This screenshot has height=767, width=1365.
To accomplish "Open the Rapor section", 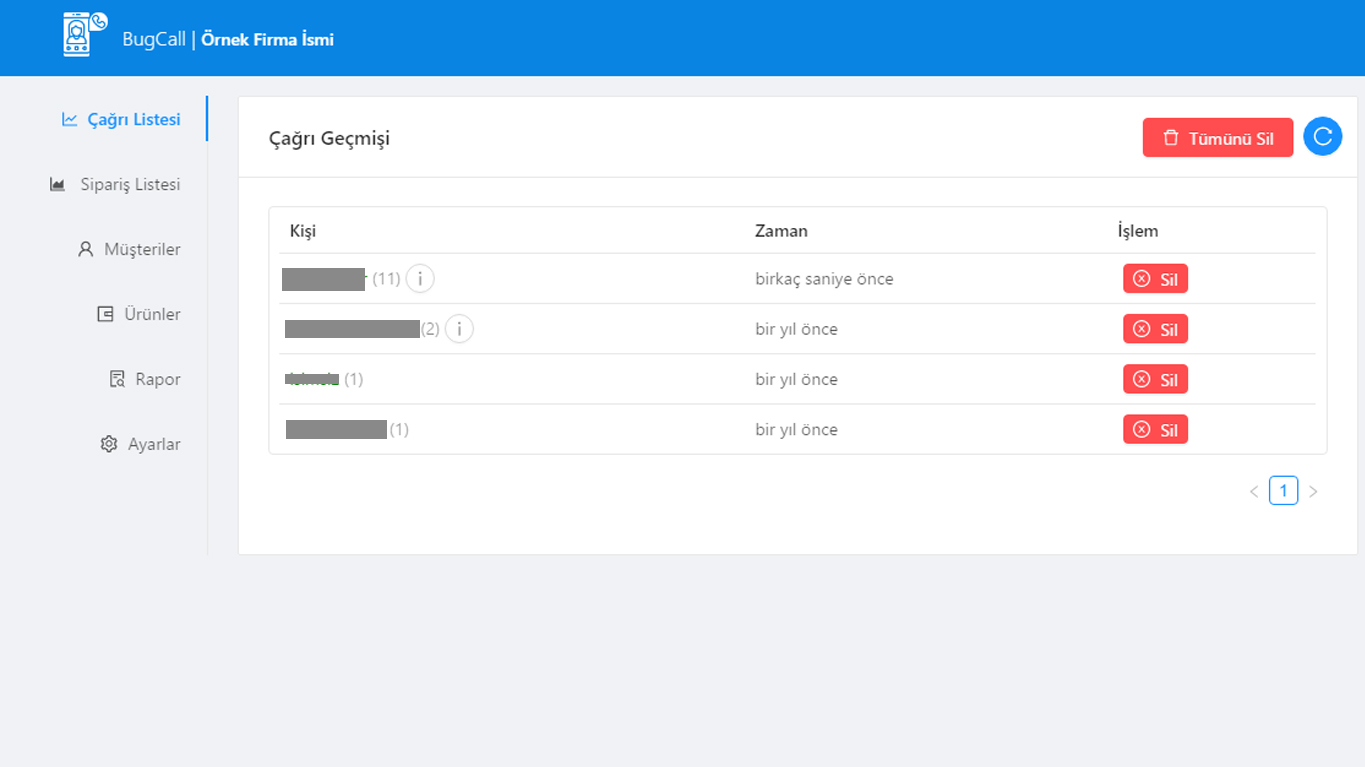I will coord(145,379).
